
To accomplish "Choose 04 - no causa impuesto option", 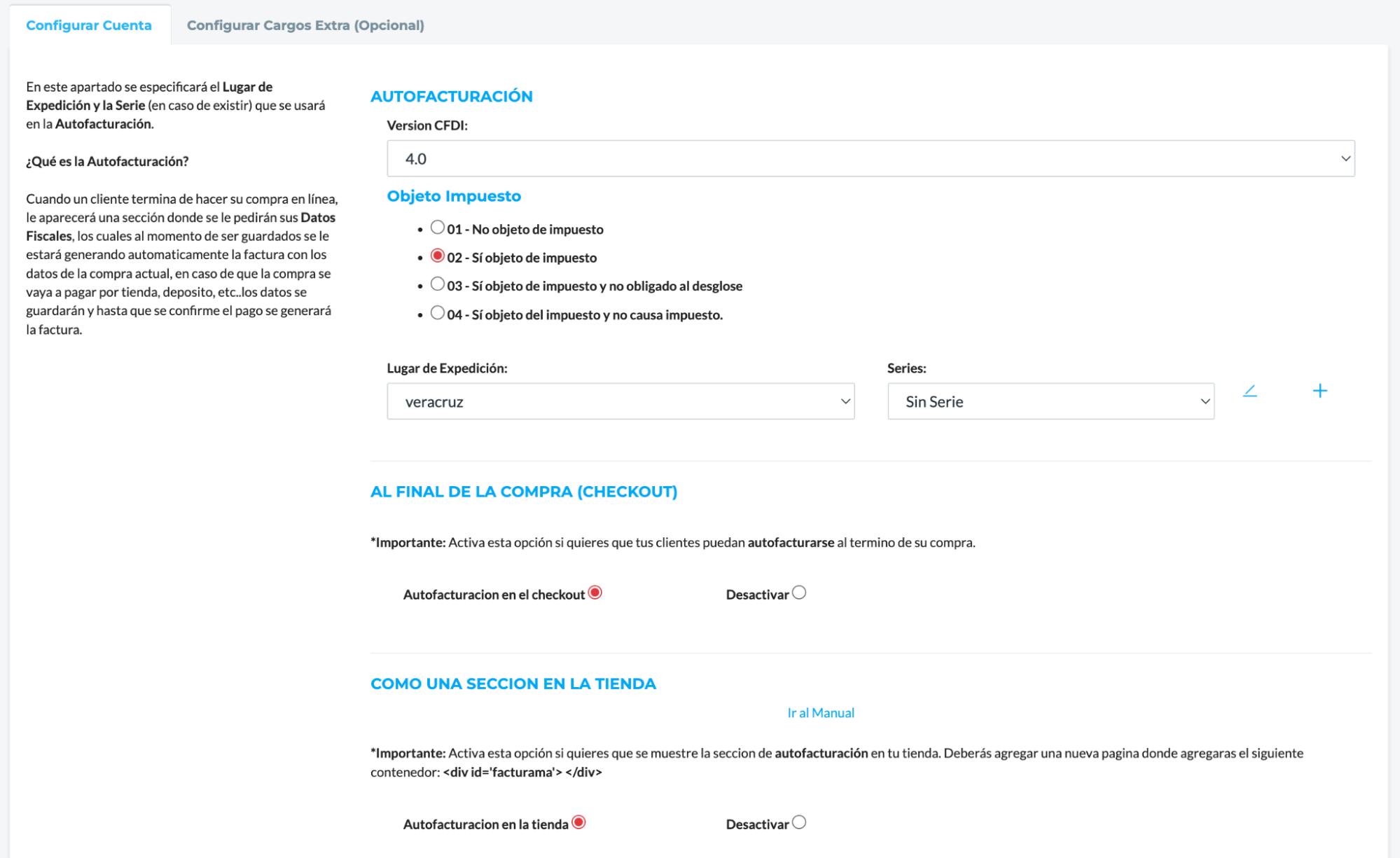I will [x=437, y=312].
